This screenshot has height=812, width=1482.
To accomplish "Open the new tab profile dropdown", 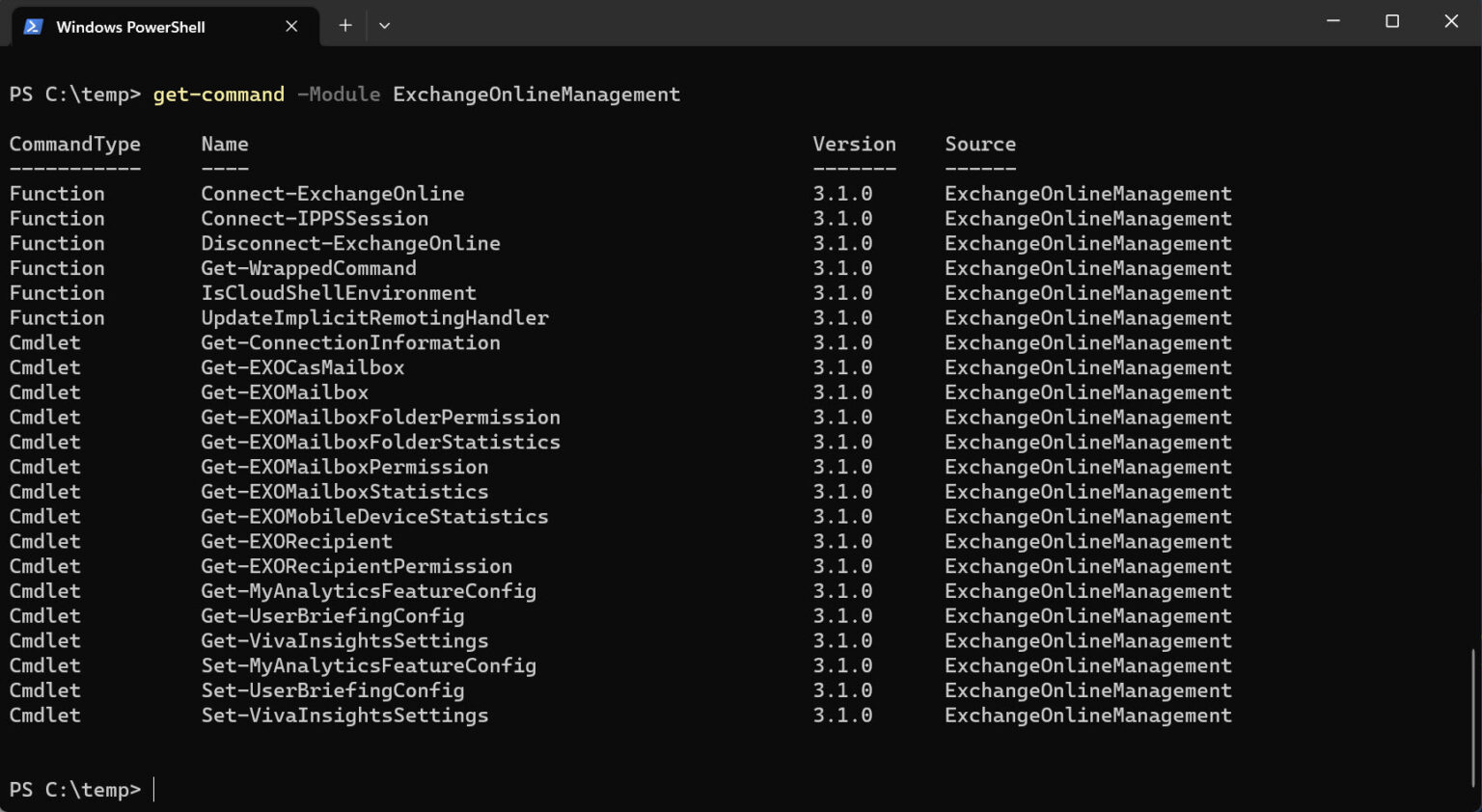I will pyautogui.click(x=384, y=26).
